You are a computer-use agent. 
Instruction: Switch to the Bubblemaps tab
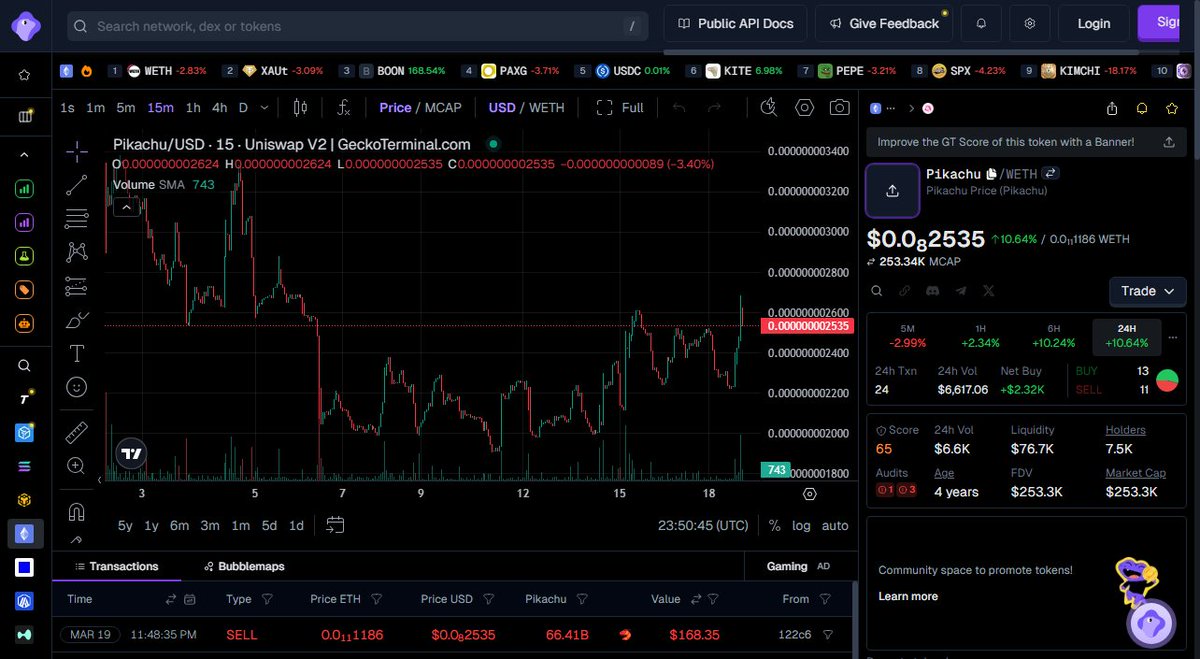244,566
